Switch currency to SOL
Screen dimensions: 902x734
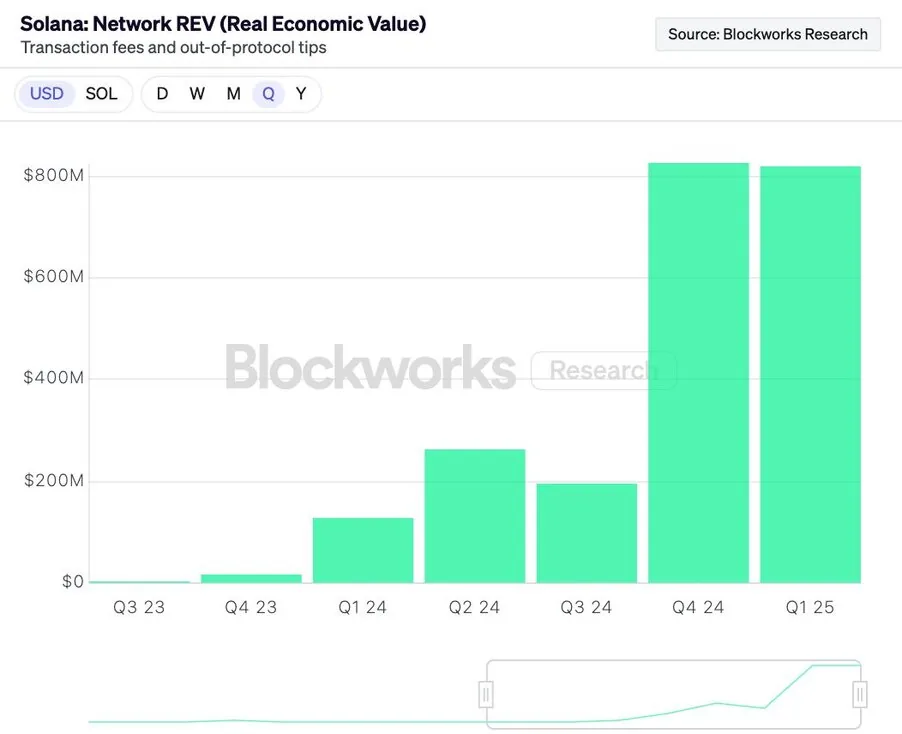pos(101,94)
